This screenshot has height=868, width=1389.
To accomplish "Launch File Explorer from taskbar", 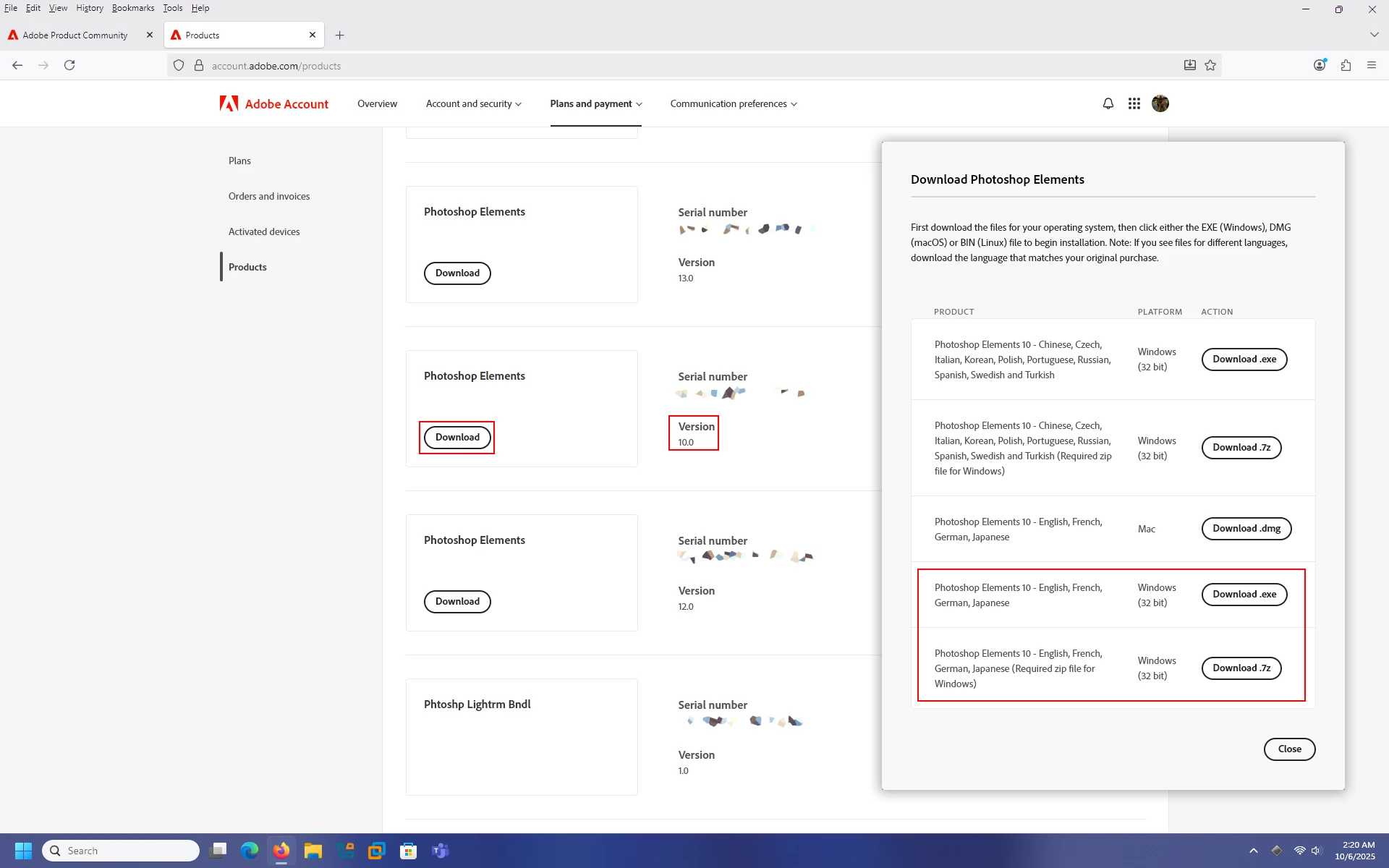I will tap(313, 851).
